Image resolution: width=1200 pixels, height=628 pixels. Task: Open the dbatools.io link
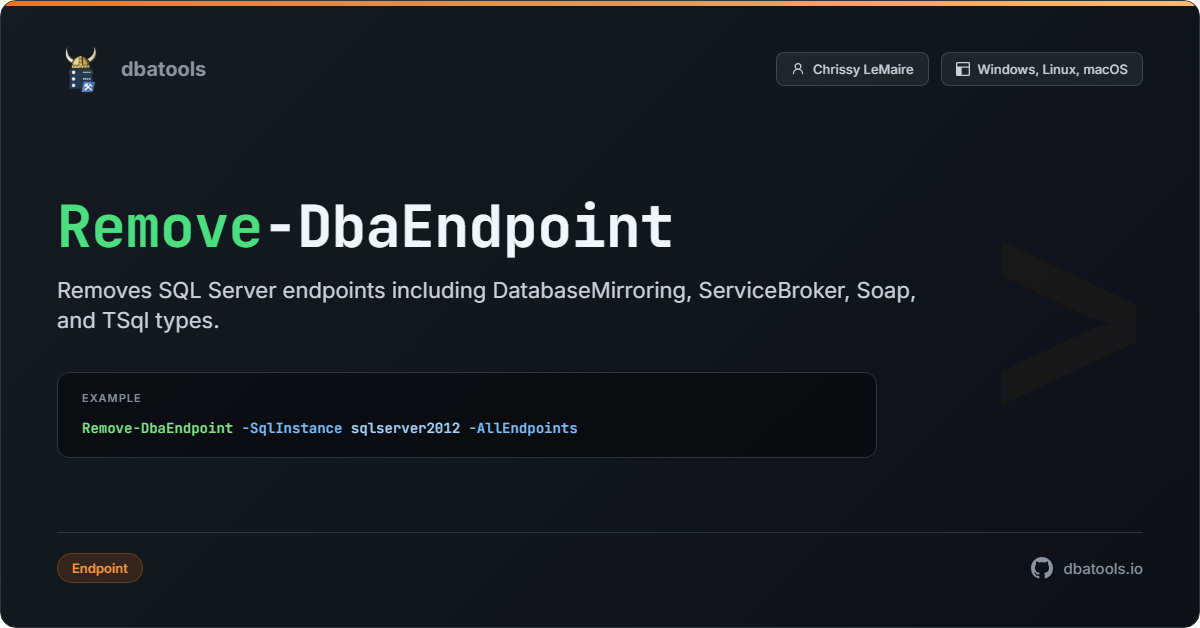coord(1103,568)
